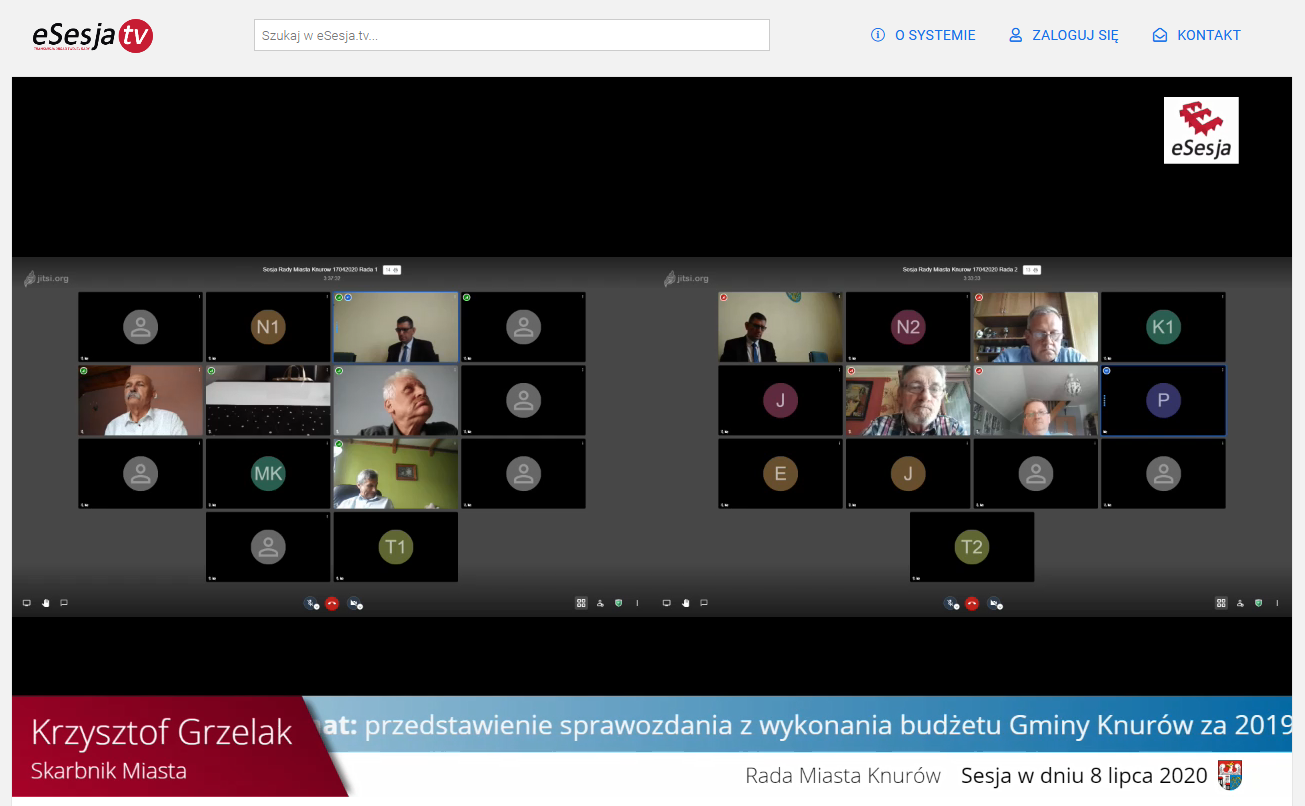Click invite people icon in Rada 2 toolbar
Viewport: 1305px width, 806px height.
click(x=1240, y=603)
